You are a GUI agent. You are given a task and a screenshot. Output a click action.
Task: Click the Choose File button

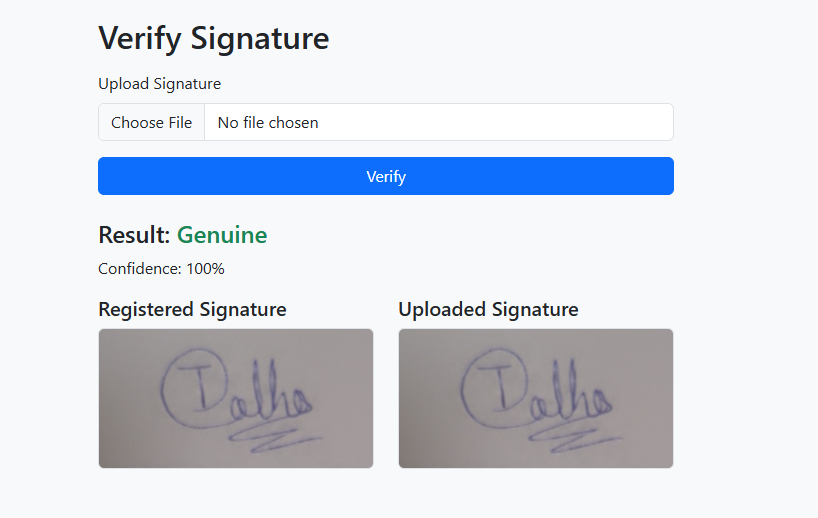pos(151,122)
